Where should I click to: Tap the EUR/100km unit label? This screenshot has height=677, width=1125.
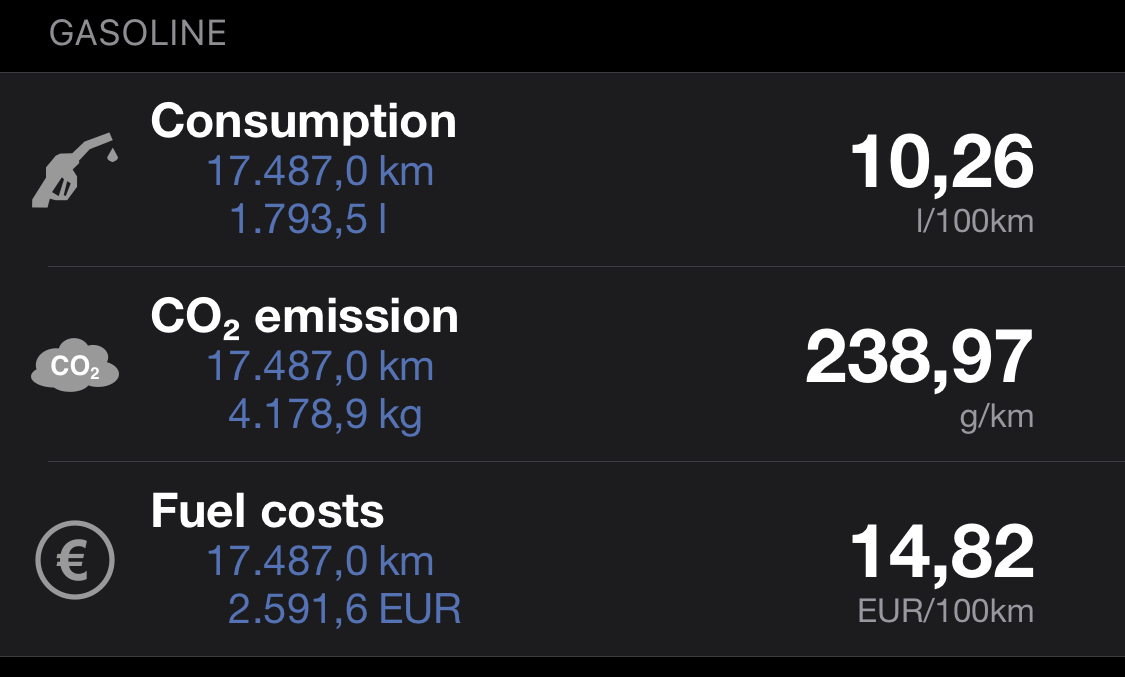click(946, 611)
